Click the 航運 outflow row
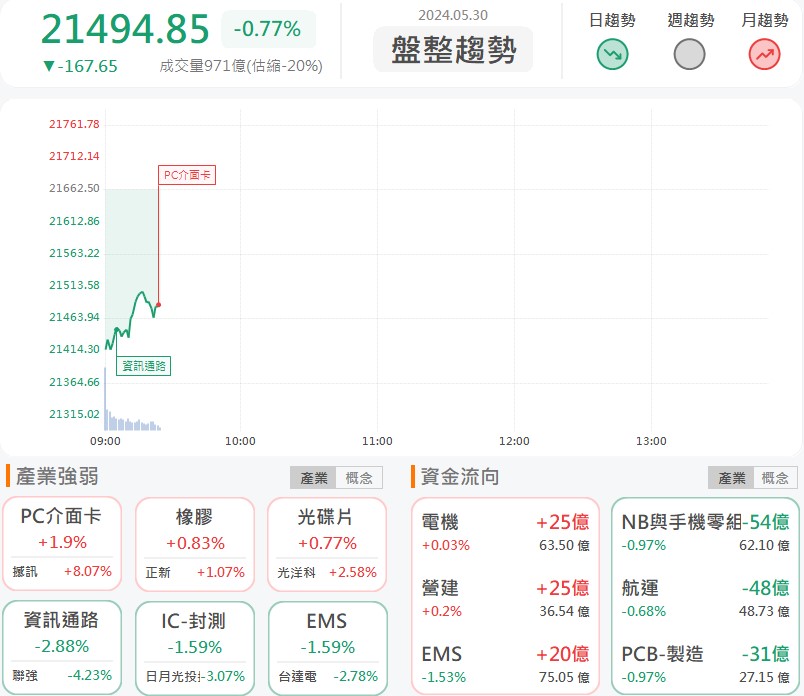The image size is (804, 696). point(705,599)
